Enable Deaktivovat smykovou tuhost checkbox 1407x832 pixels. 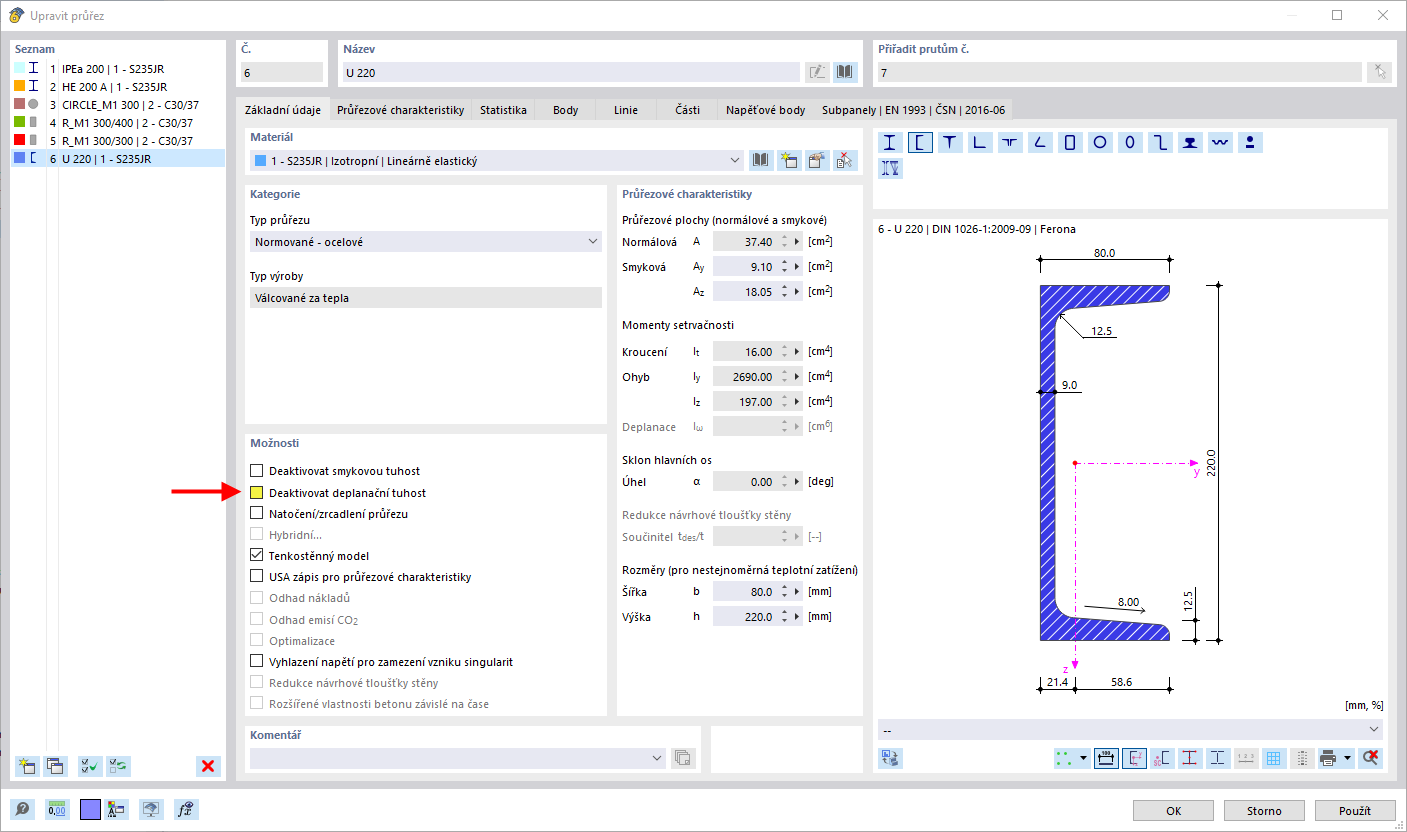coord(257,471)
